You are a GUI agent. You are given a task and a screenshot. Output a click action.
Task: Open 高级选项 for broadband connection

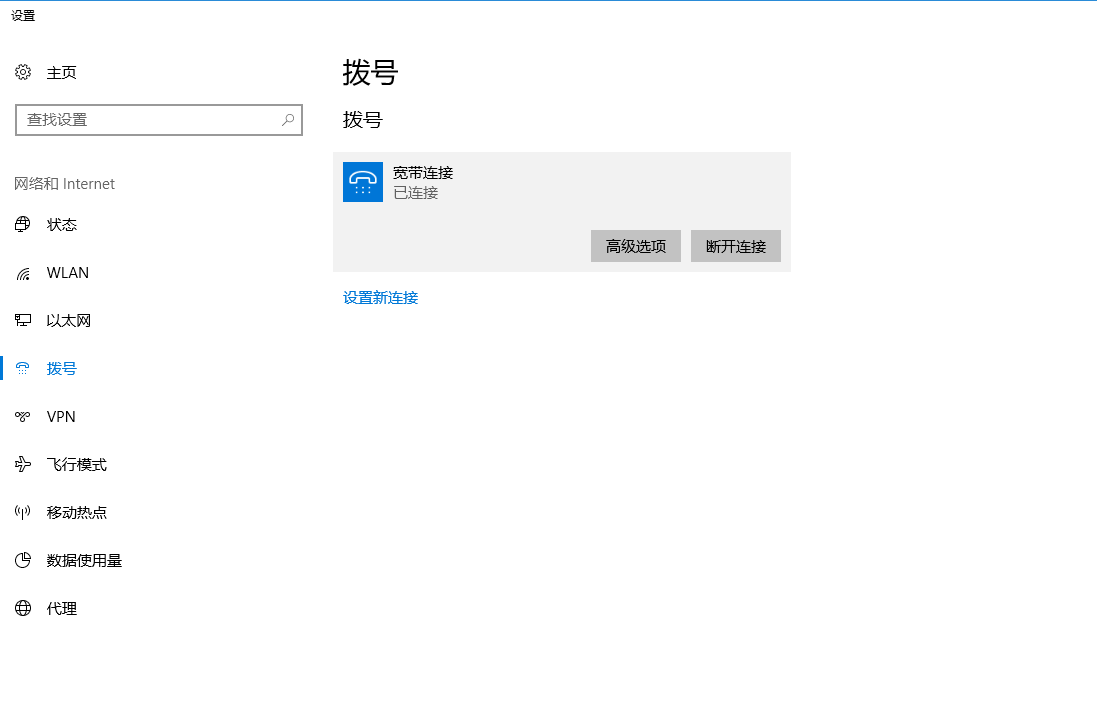[636, 246]
